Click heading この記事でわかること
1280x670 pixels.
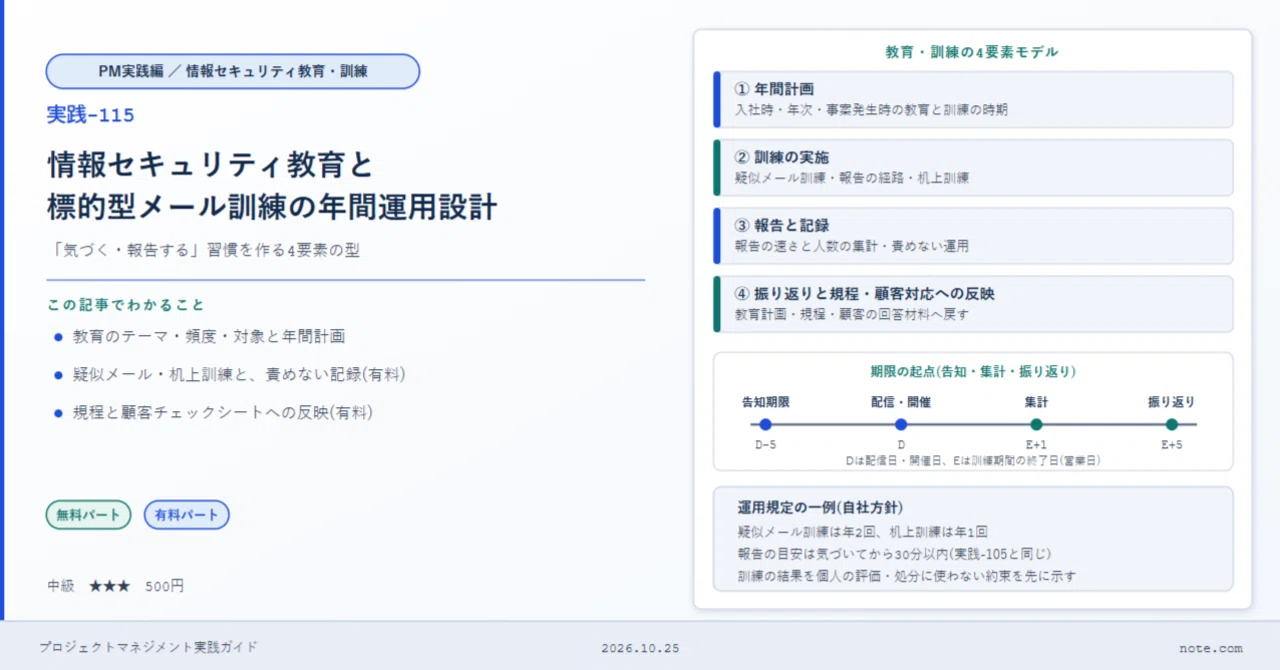click(x=125, y=304)
